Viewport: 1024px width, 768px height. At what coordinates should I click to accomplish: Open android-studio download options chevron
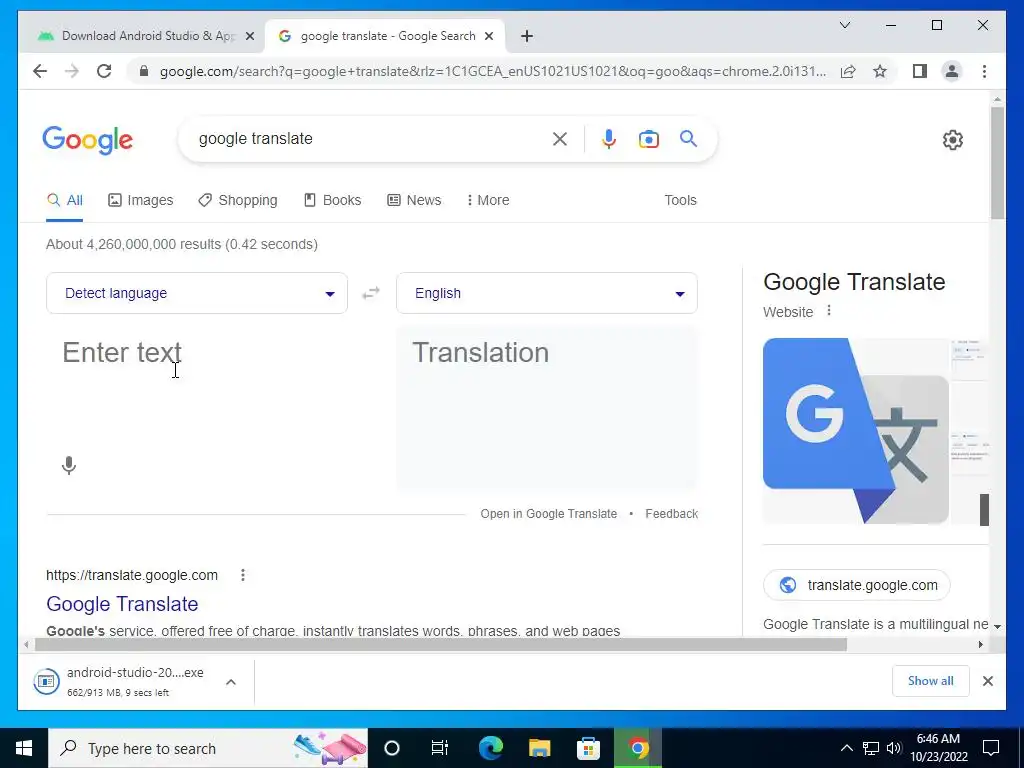click(x=231, y=682)
